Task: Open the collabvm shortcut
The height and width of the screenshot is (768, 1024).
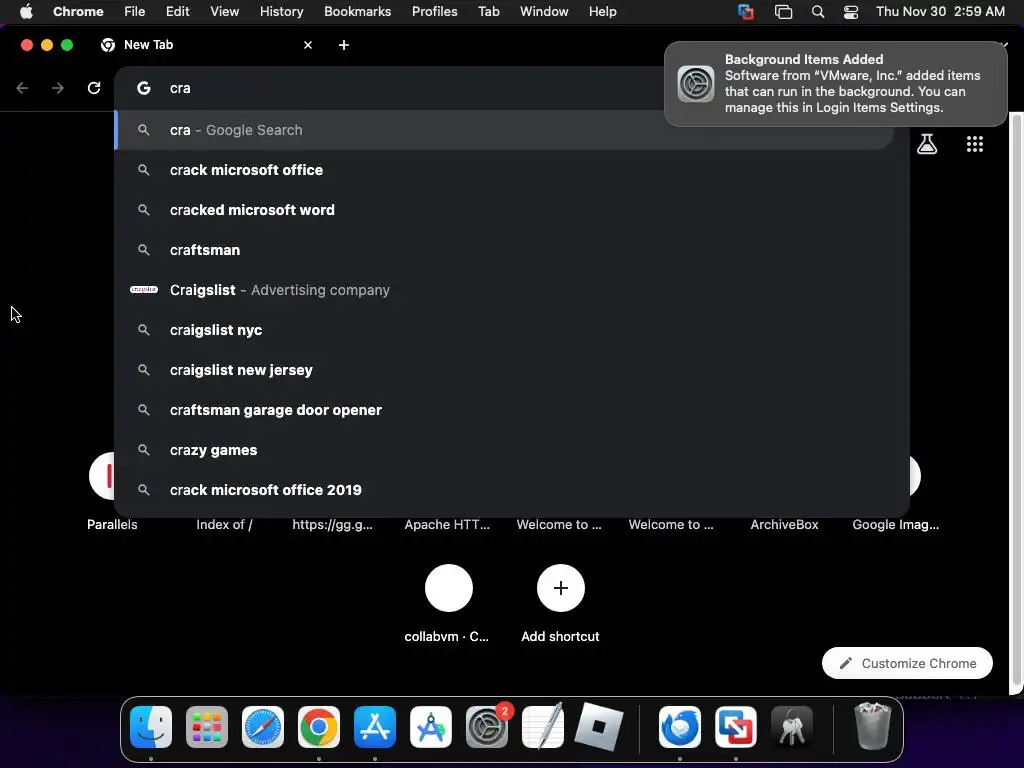Action: pyautogui.click(x=448, y=603)
